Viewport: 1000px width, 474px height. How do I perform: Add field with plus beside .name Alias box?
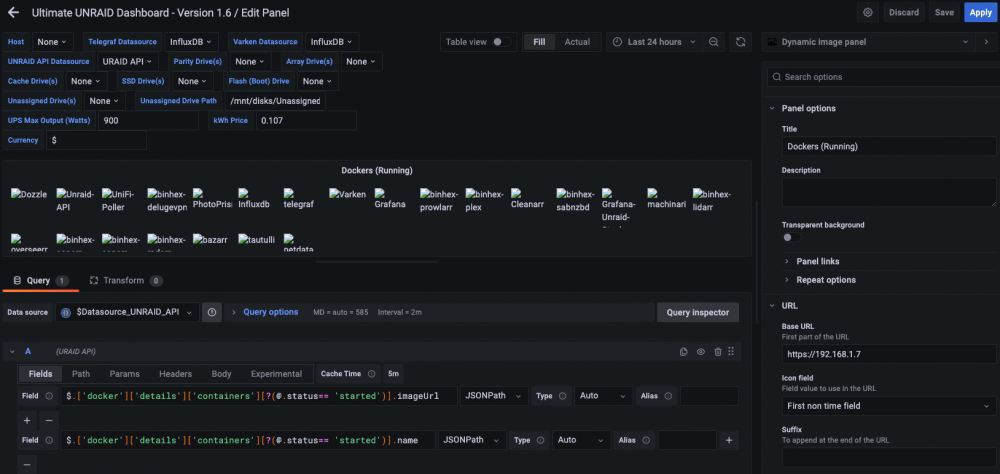click(728, 440)
